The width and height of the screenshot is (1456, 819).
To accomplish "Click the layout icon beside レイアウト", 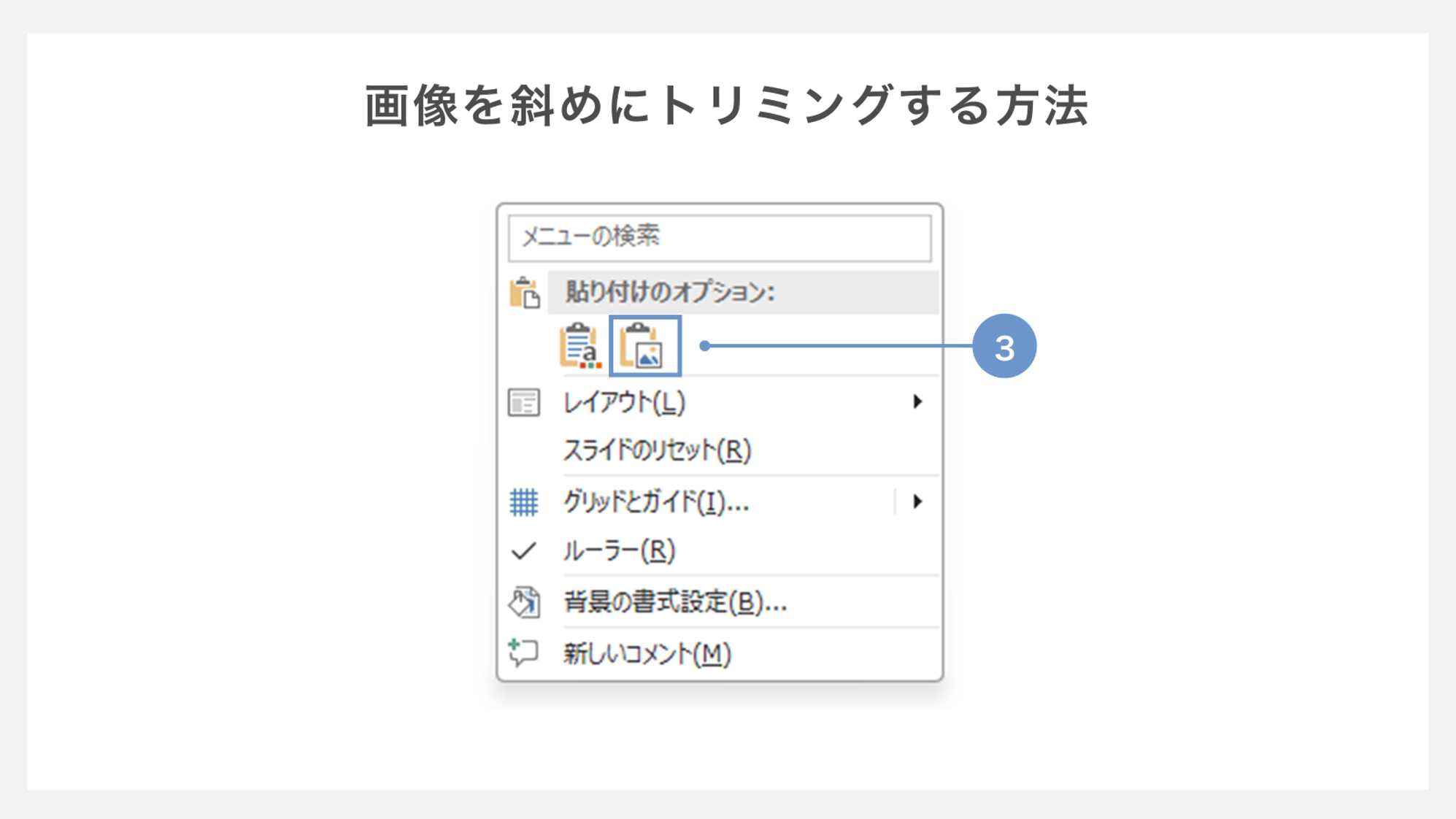I will click(524, 402).
